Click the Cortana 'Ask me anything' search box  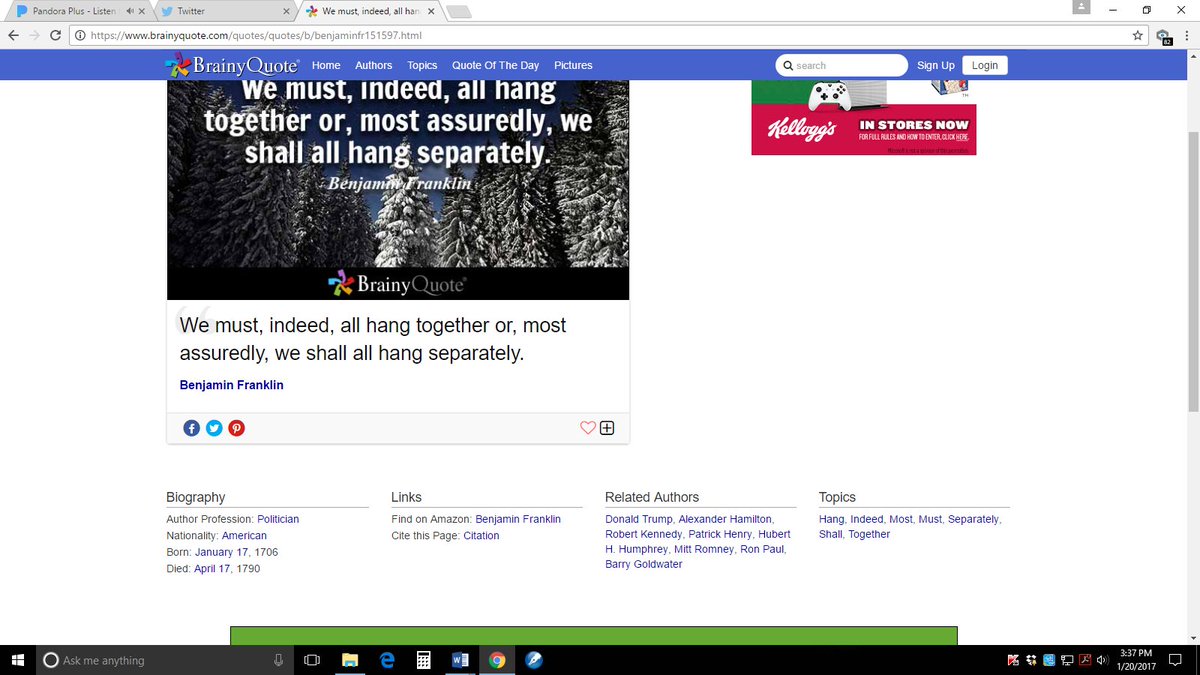165,660
